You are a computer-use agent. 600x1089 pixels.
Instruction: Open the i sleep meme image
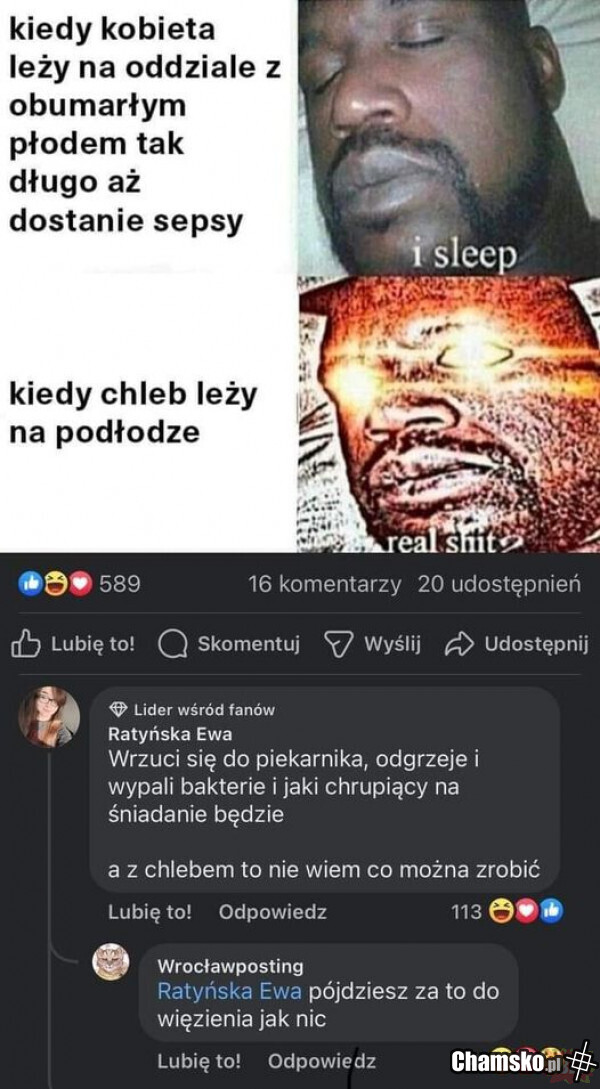(x=449, y=138)
